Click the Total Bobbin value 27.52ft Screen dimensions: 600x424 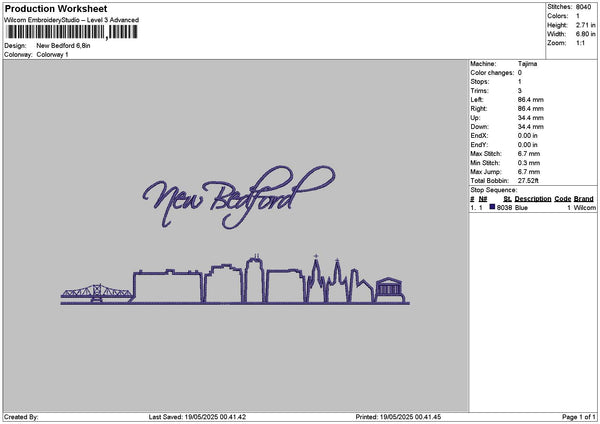point(528,181)
